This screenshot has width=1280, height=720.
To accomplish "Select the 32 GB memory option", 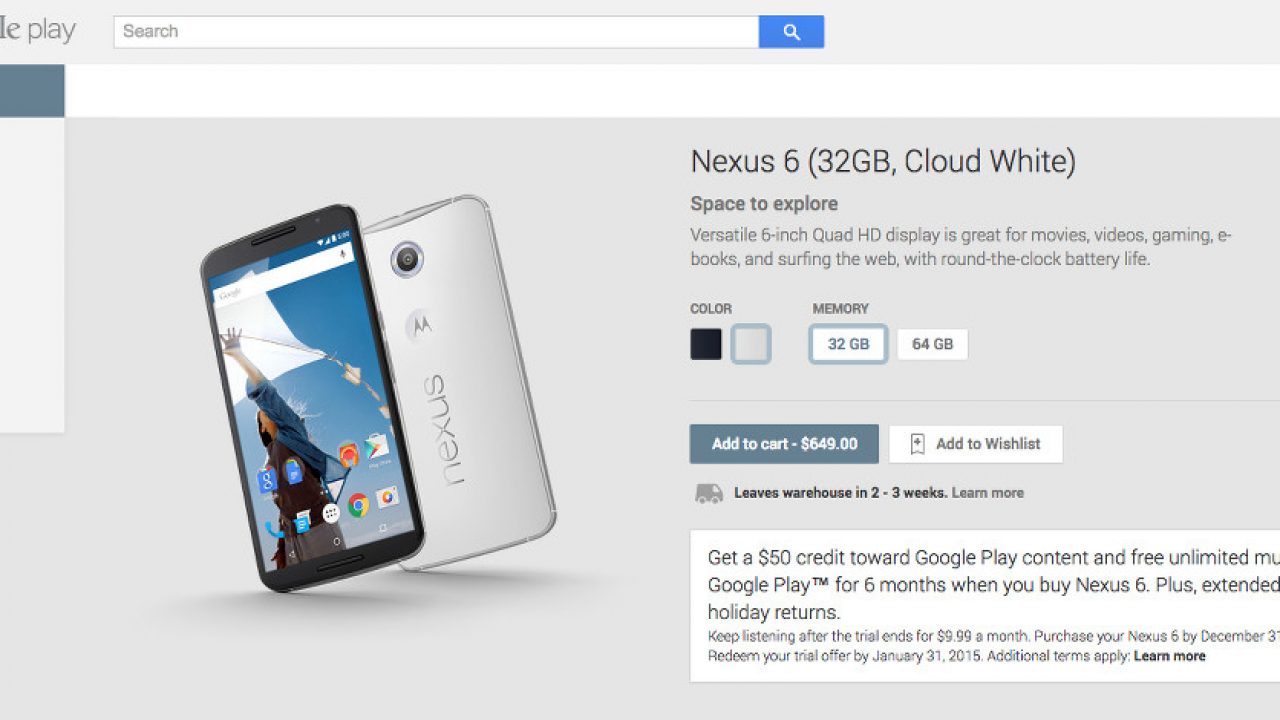I will point(848,344).
